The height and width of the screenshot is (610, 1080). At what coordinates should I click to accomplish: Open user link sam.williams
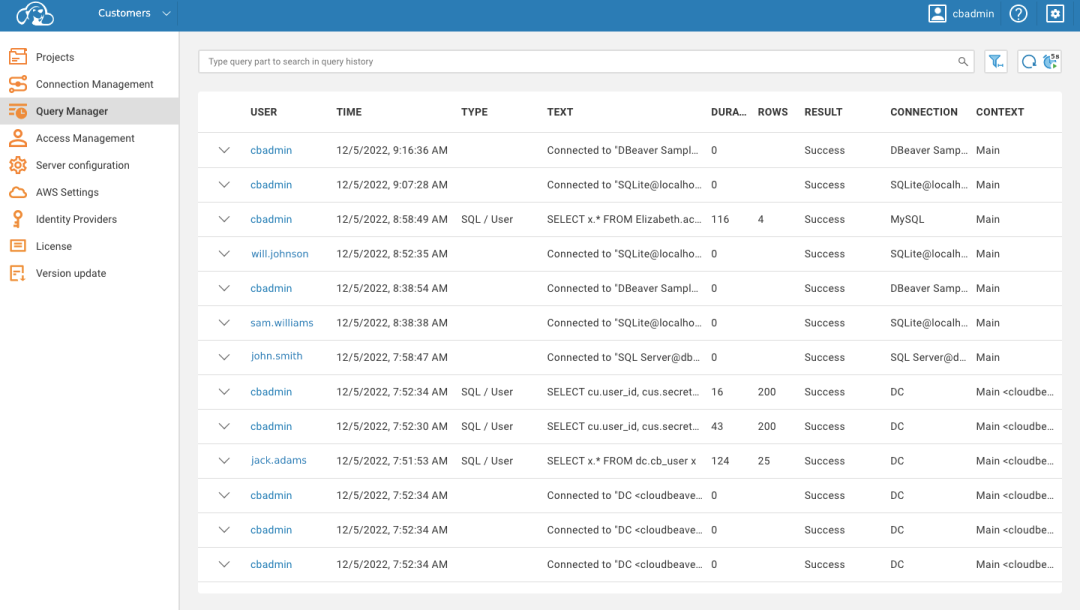click(x=282, y=322)
